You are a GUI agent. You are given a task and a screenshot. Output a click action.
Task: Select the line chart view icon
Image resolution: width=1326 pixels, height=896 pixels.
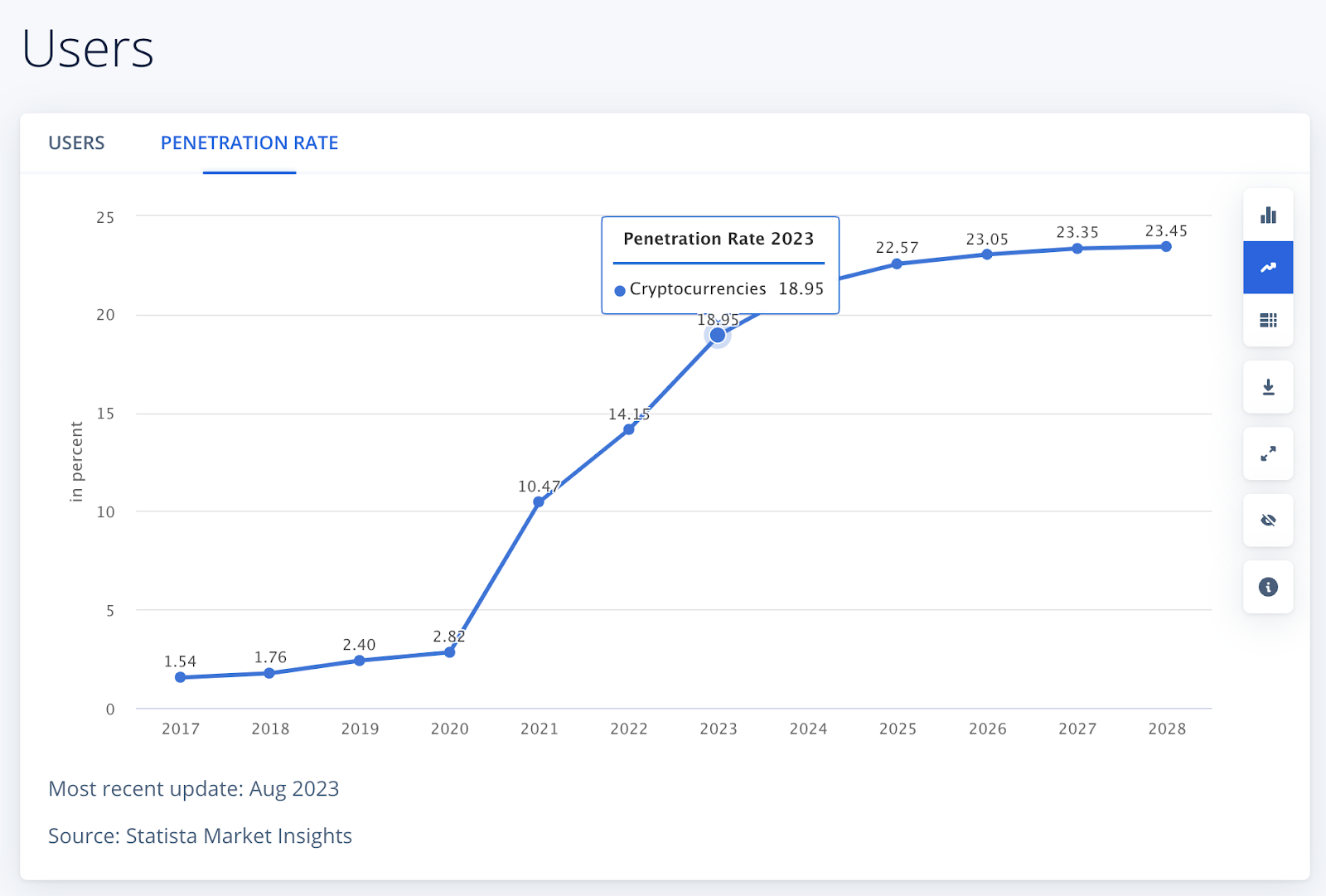1268,268
